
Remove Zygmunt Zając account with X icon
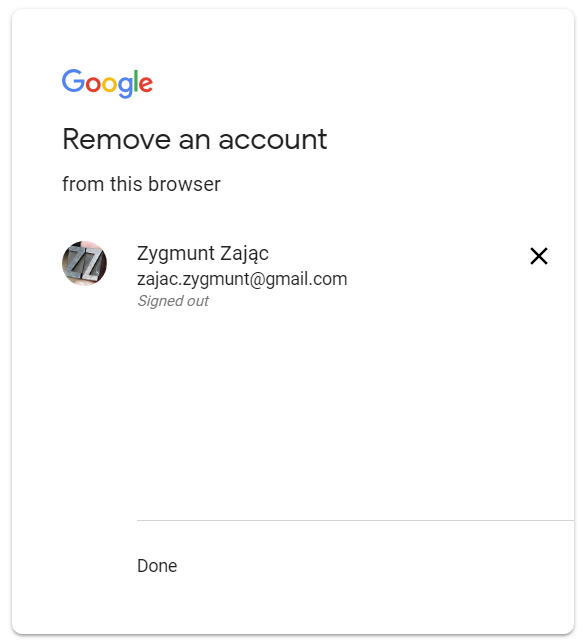tap(538, 256)
